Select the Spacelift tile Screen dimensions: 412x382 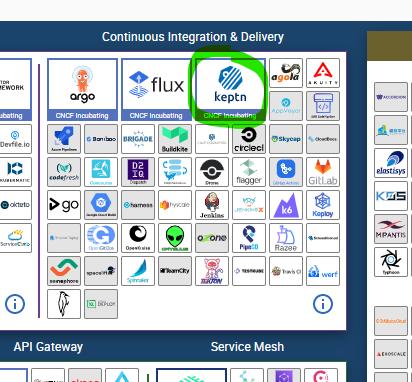[x=101, y=271]
